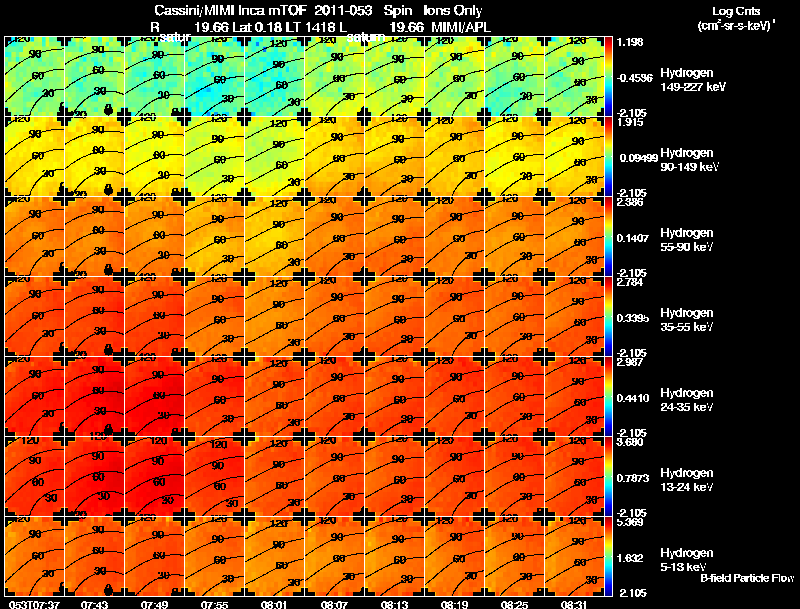
Task: Click the color scale maximum '2.386'
Action: click(x=630, y=202)
